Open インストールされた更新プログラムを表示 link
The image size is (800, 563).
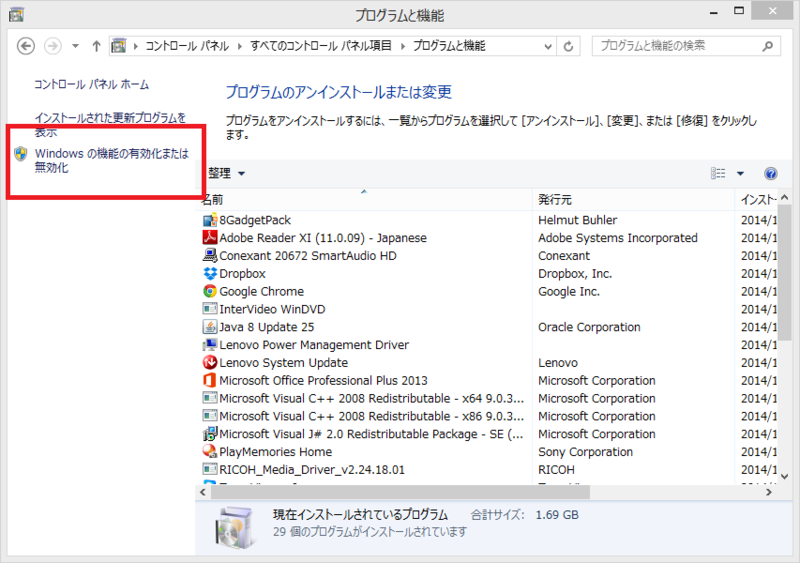coord(110,125)
